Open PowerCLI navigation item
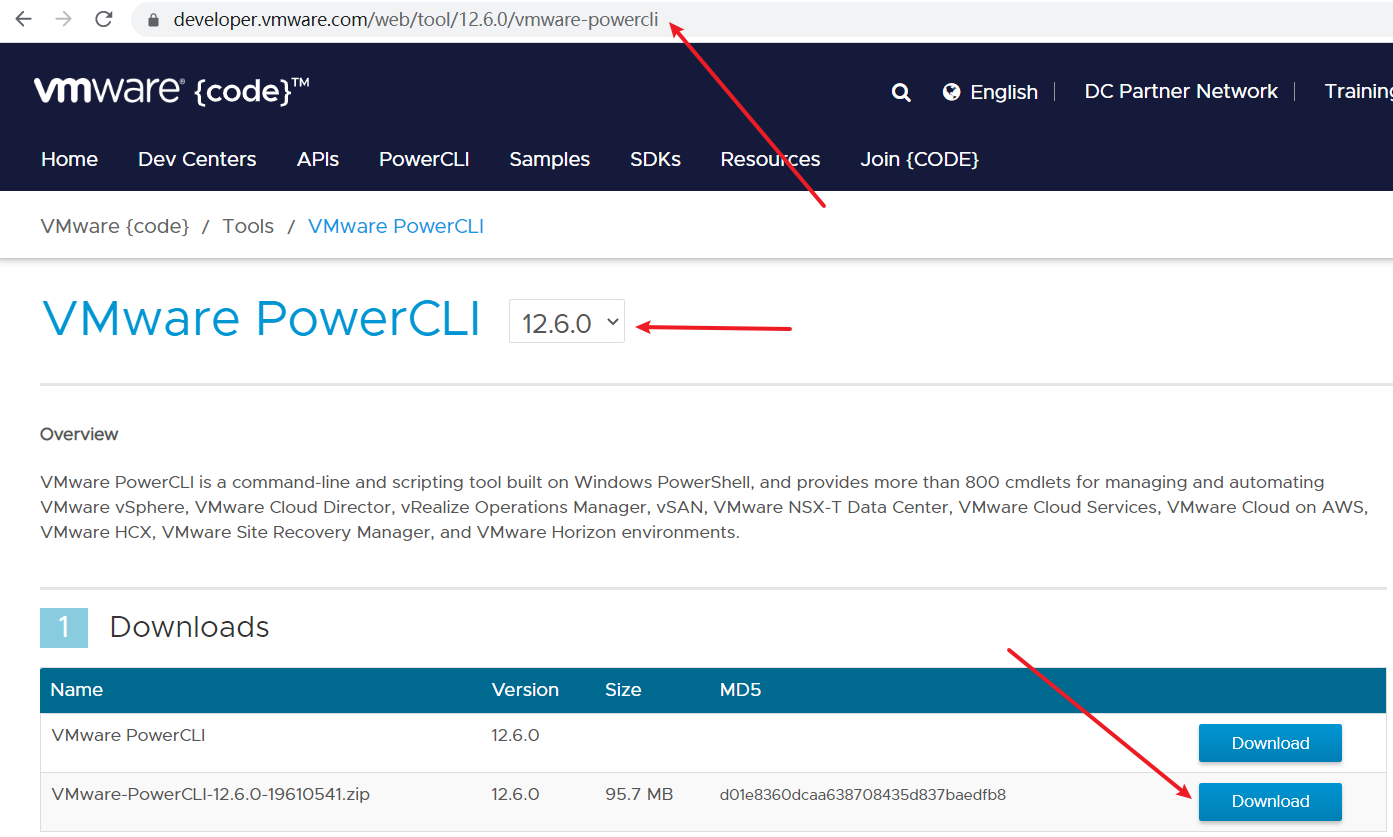This screenshot has width=1393, height=837. tap(424, 159)
